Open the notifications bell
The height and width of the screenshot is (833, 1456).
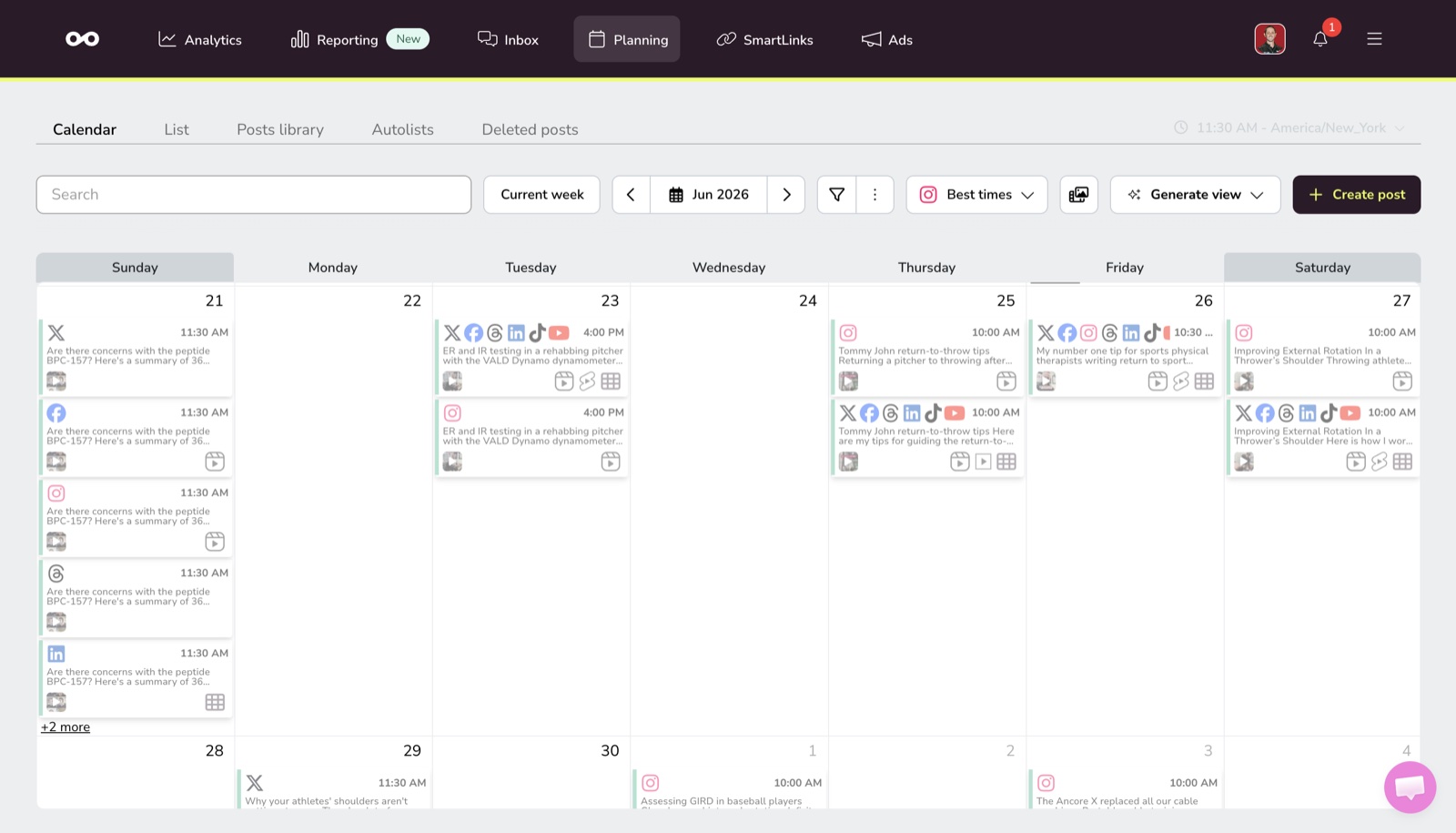pyautogui.click(x=1319, y=39)
